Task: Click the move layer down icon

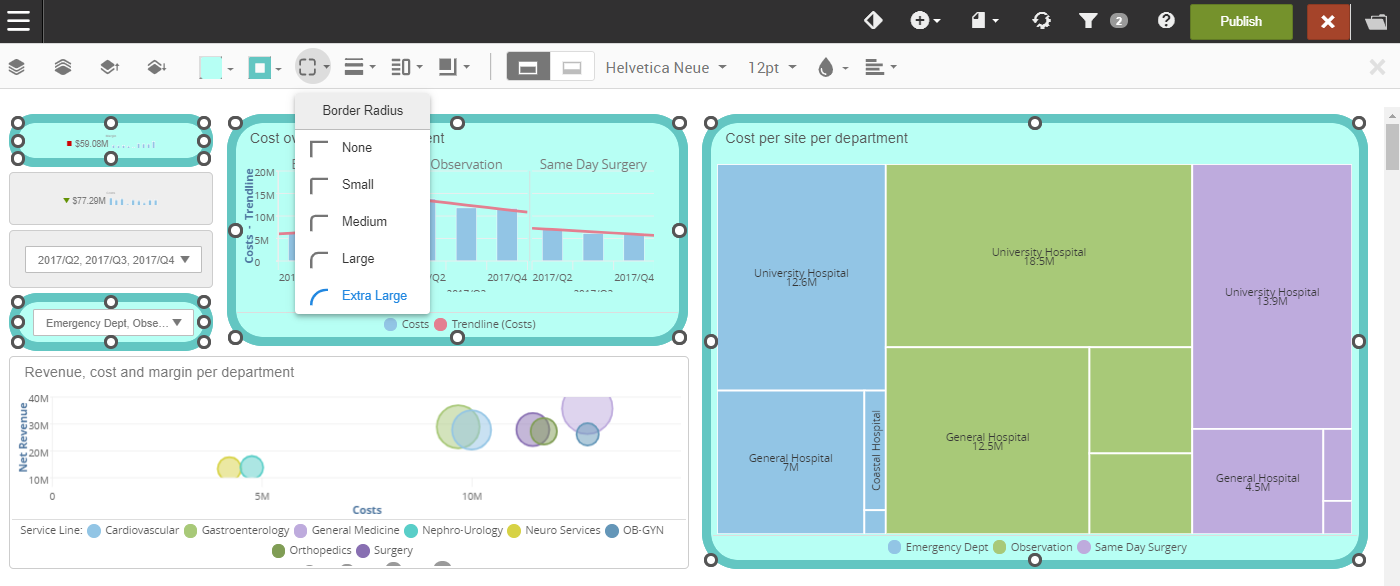Action: pos(156,67)
